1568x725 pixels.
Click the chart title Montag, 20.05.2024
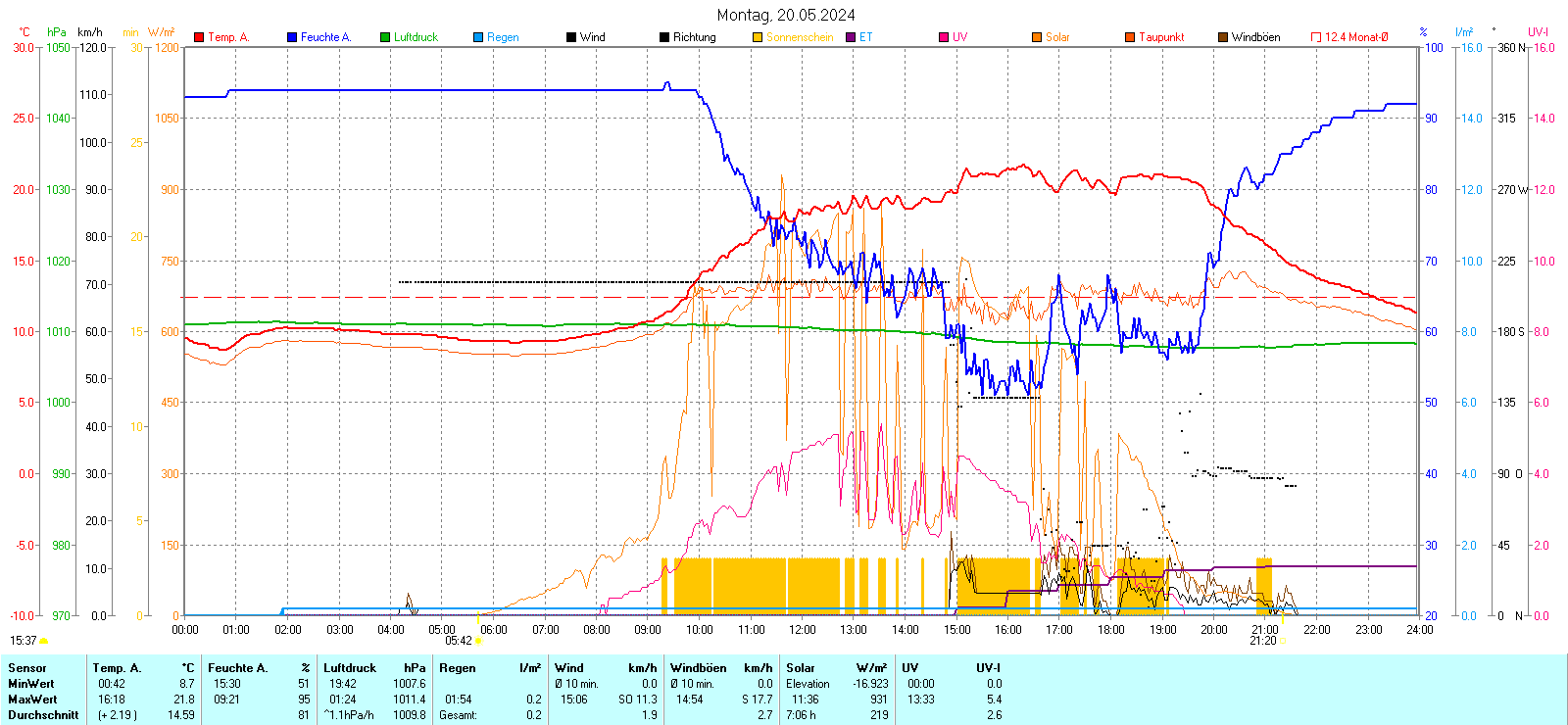(785, 15)
